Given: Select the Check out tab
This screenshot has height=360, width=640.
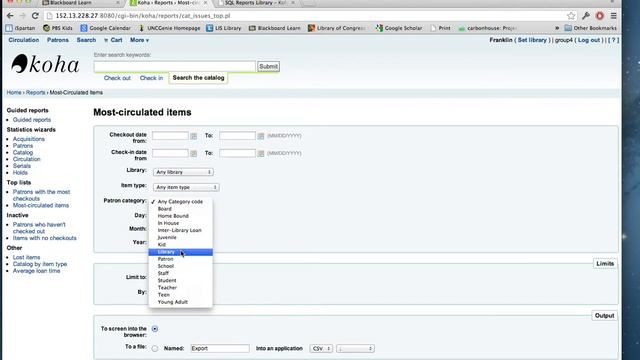Looking at the screenshot, I should click(117, 78).
